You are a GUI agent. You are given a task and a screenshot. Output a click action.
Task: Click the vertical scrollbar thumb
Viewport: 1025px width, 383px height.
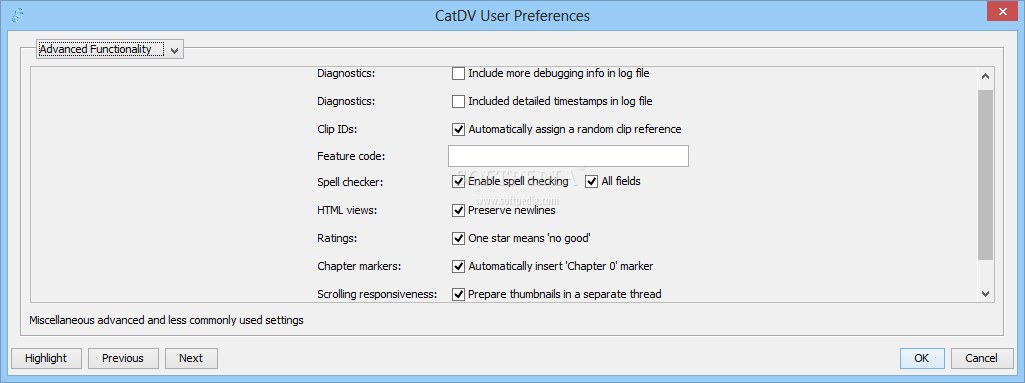tap(986, 175)
